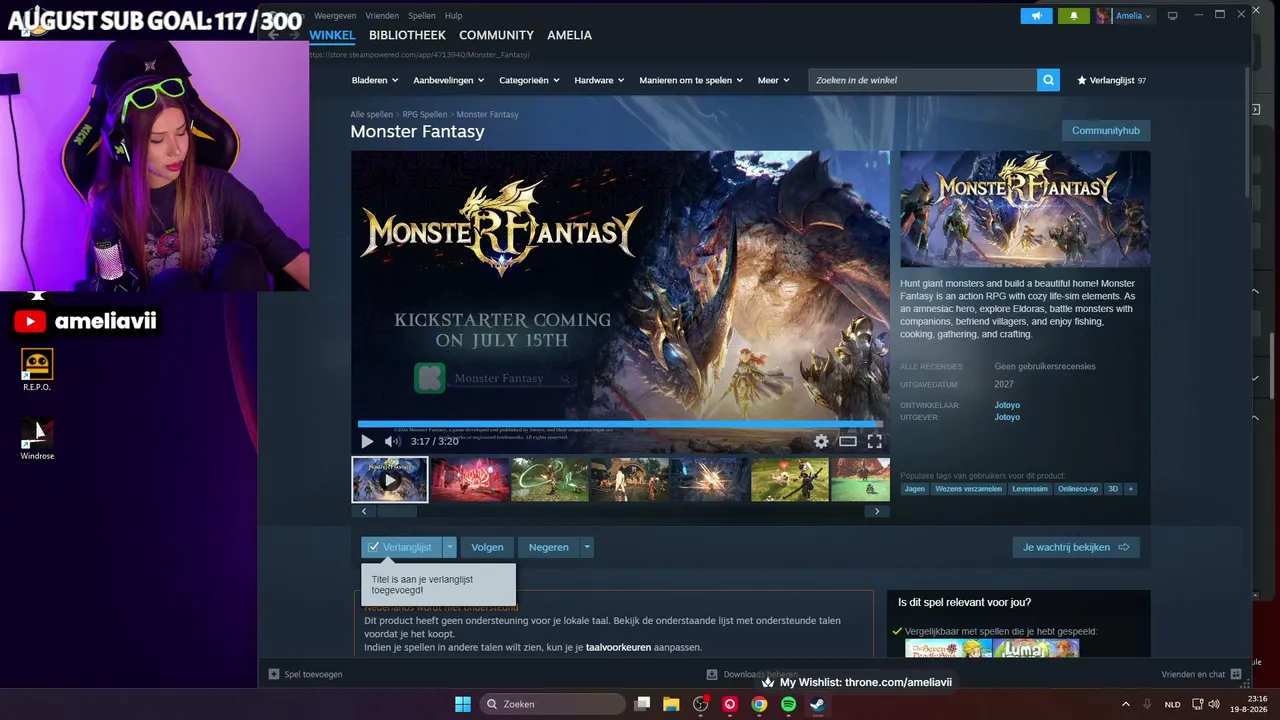Open the red circular app in taskbar

pyautogui.click(x=730, y=704)
